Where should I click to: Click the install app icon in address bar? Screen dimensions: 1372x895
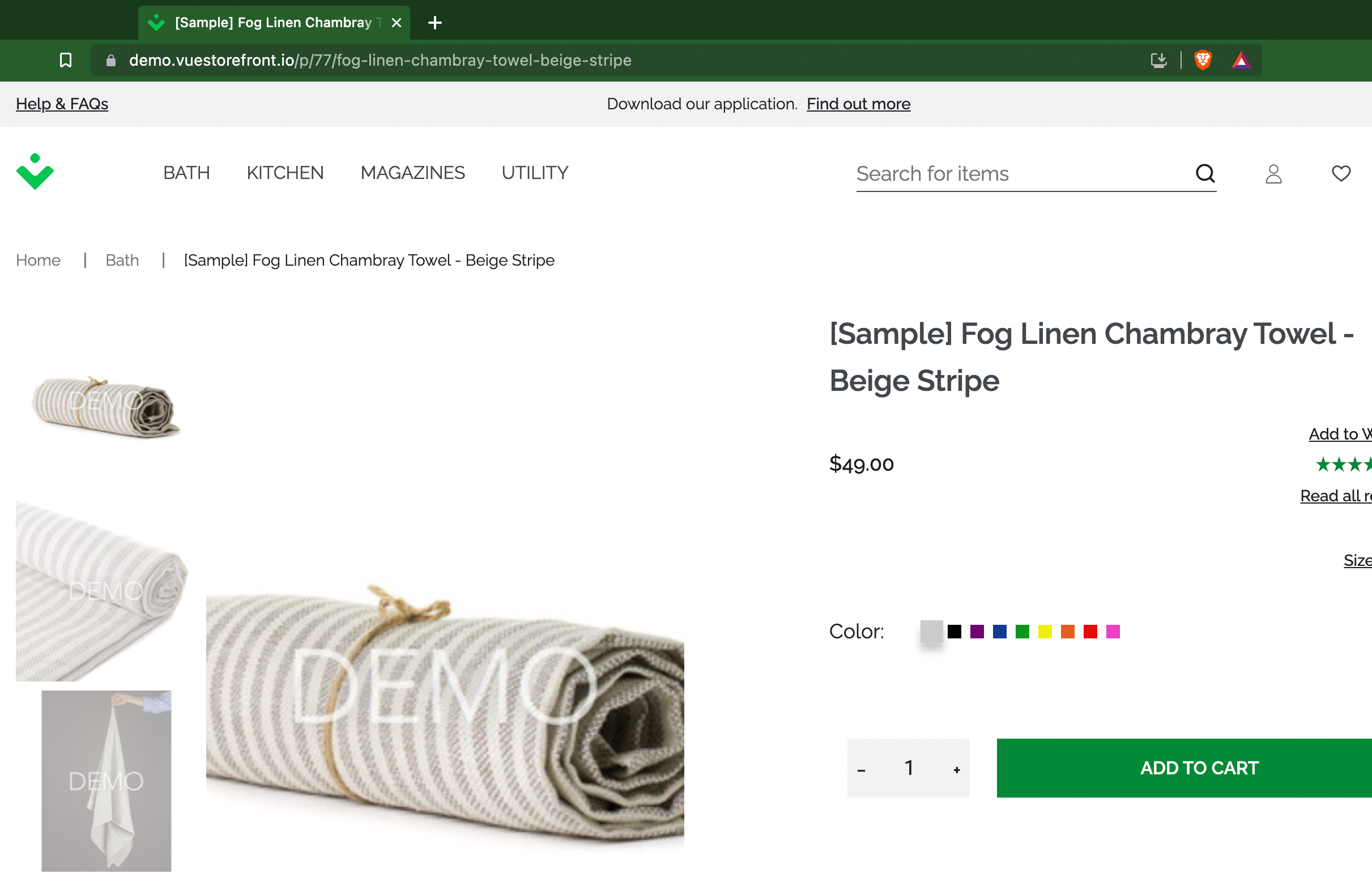click(x=1158, y=60)
